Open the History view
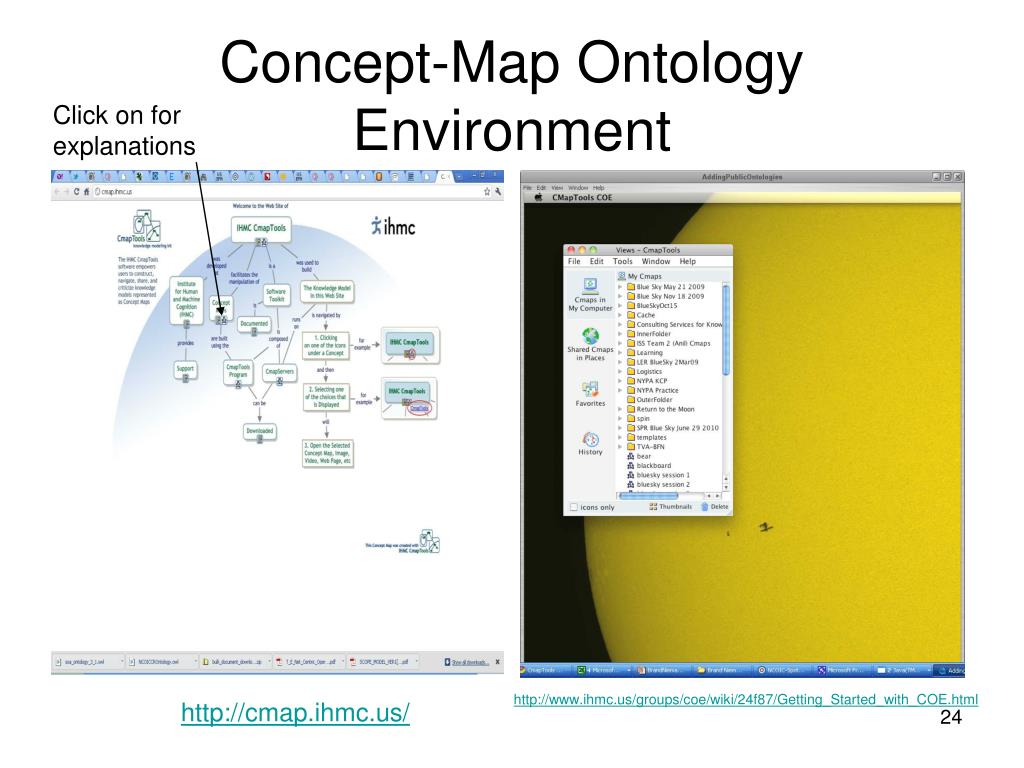The height and width of the screenshot is (768, 1024). (590, 443)
